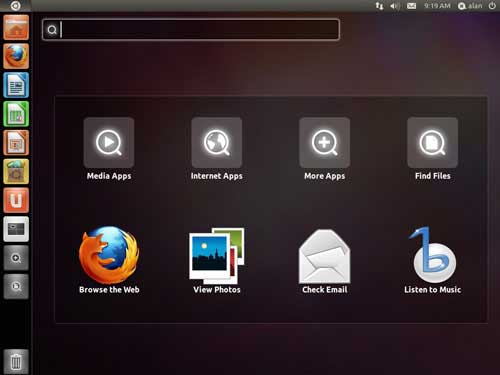Image resolution: width=500 pixels, height=375 pixels.
Task: Open Check Email envelope icon
Action: (x=325, y=256)
